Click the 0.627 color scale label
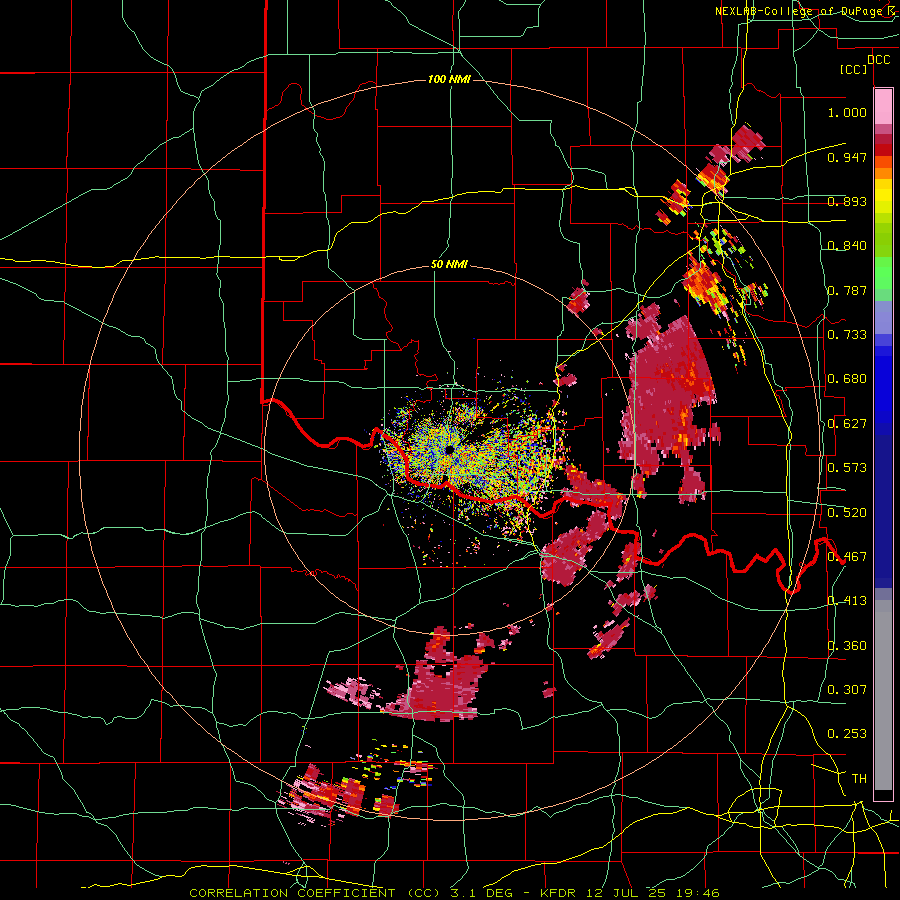Viewport: 900px width, 900px height. [847, 424]
